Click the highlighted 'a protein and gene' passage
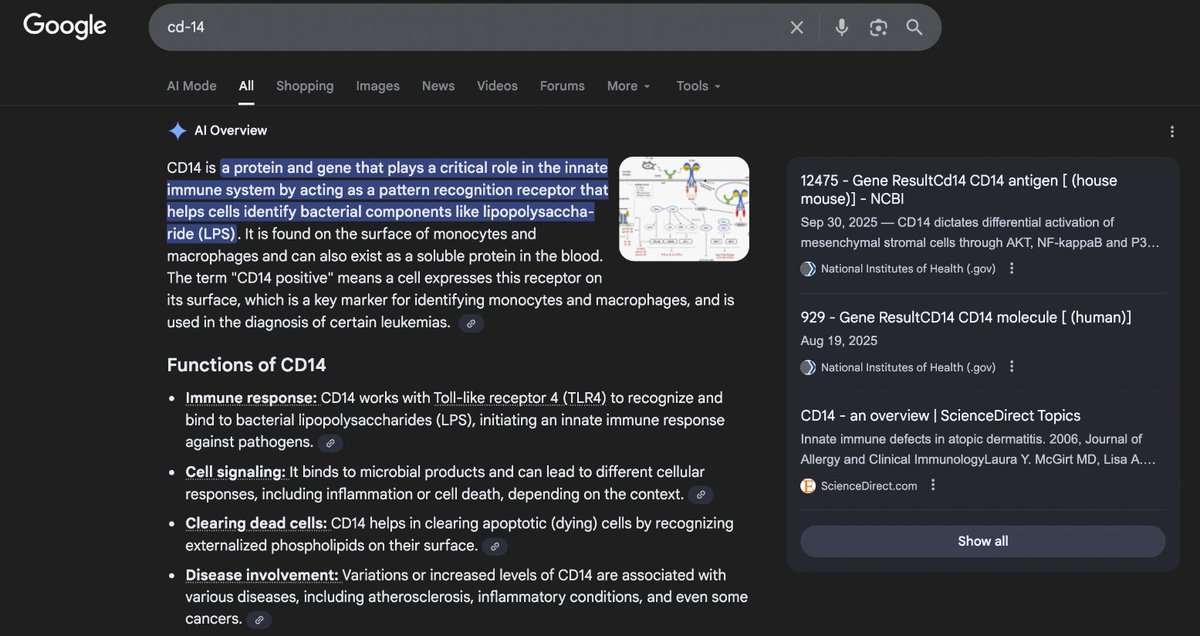Screen dimensions: 1200x636 coord(387,201)
